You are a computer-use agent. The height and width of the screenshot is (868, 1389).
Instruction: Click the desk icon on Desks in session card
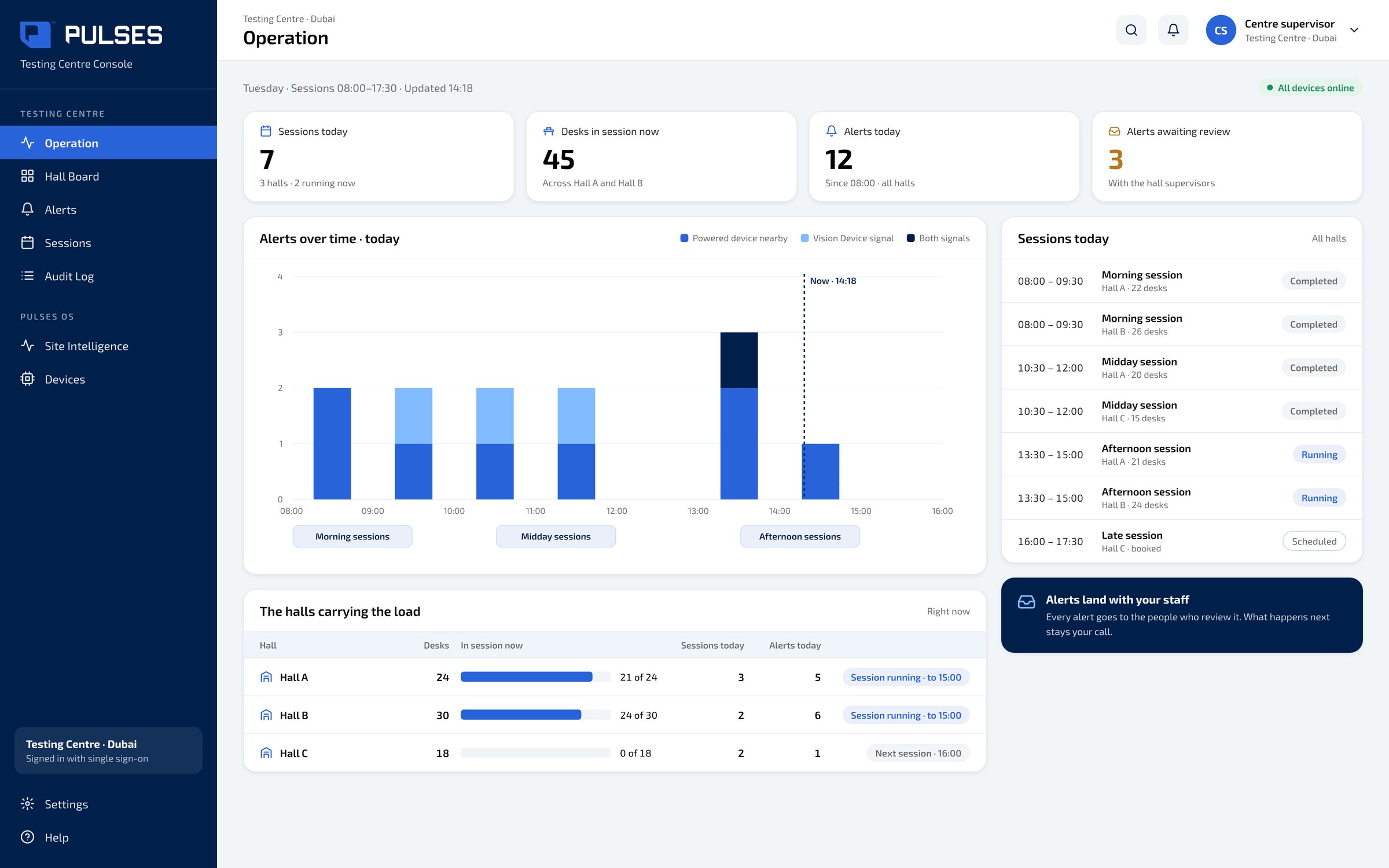tap(549, 131)
